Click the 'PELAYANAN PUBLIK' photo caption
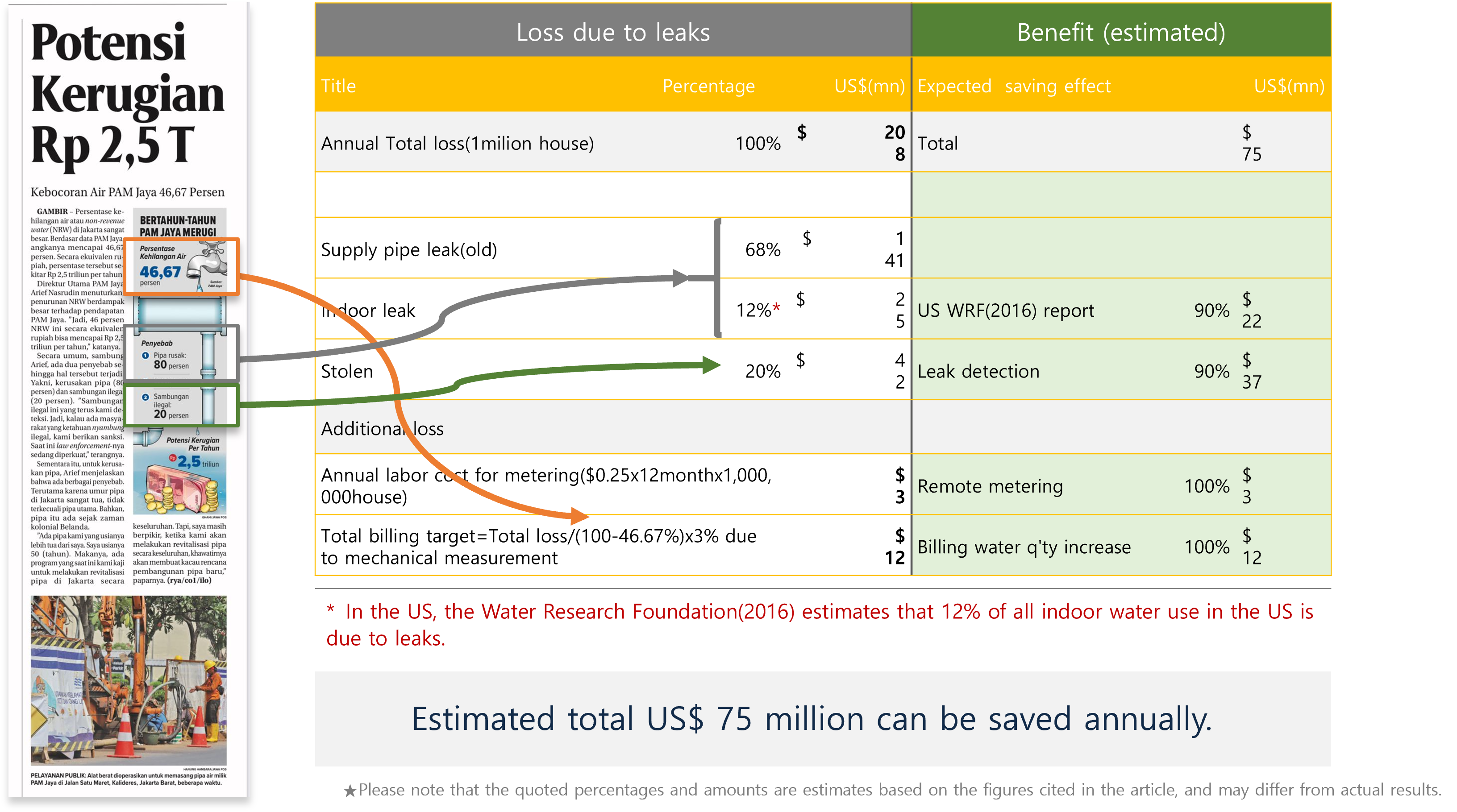1457x812 pixels. [129, 779]
